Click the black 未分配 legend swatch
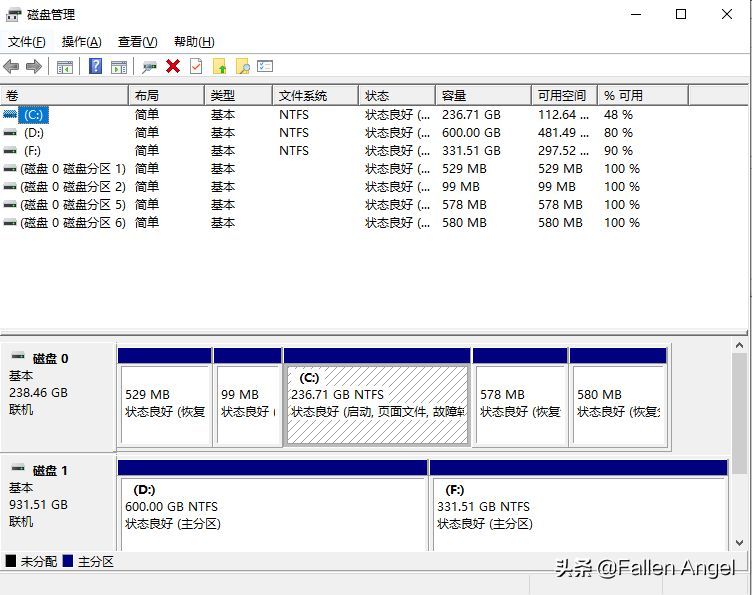752x595 pixels. (11, 561)
